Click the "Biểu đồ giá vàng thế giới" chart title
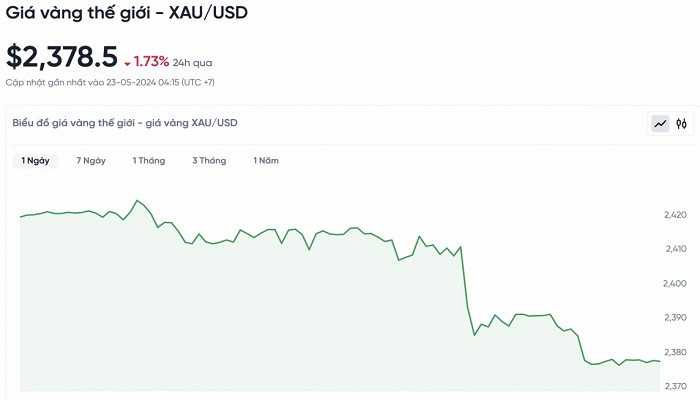Screen dimensions: 700x400 tap(125, 123)
